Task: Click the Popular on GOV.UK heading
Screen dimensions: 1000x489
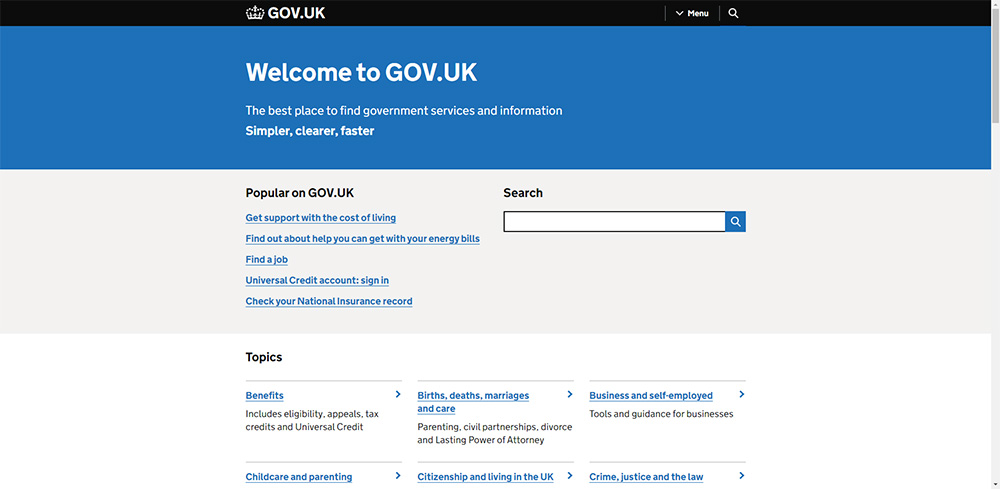Action: pyautogui.click(x=300, y=193)
